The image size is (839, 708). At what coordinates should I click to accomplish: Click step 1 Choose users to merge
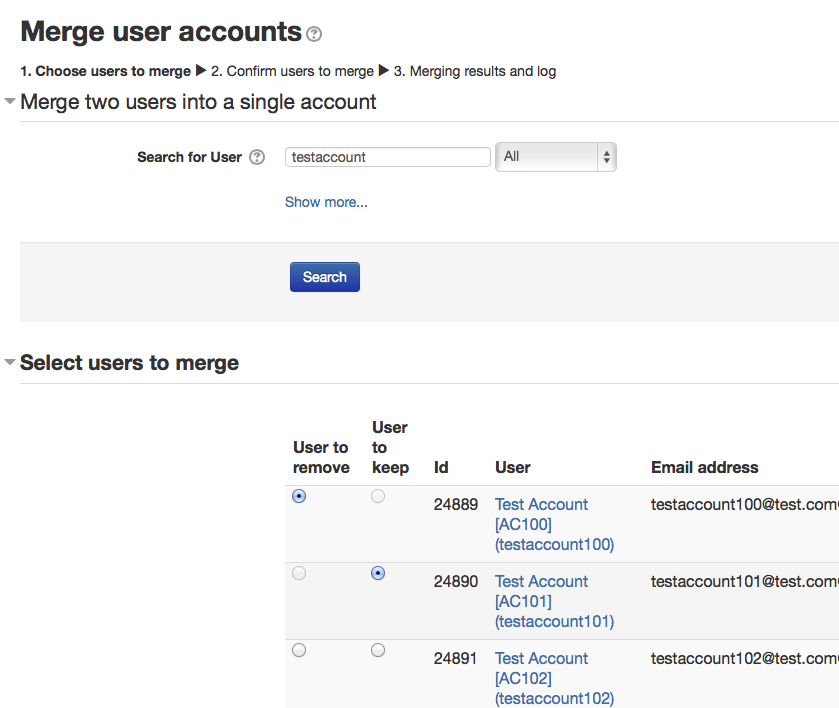click(105, 71)
